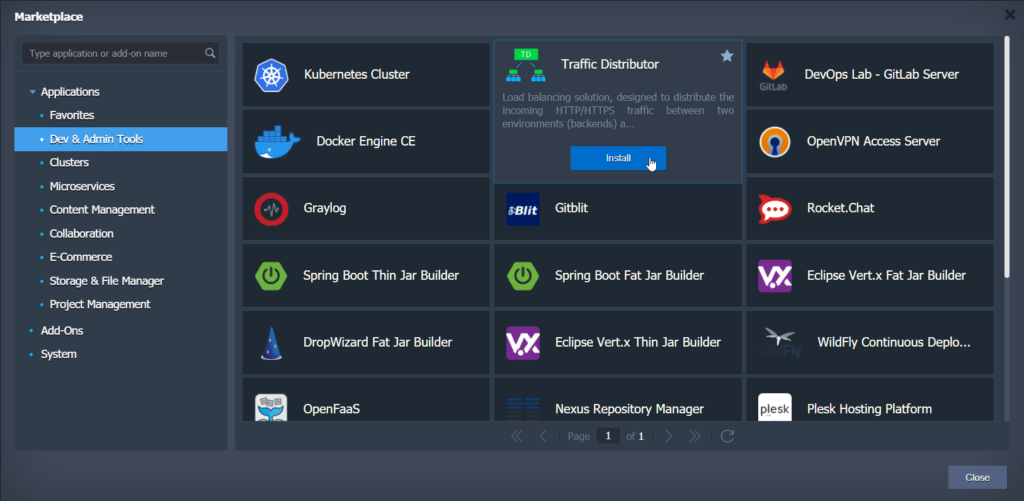Select the Docker Engine CE label
The width and height of the screenshot is (1024, 501).
tap(366, 142)
